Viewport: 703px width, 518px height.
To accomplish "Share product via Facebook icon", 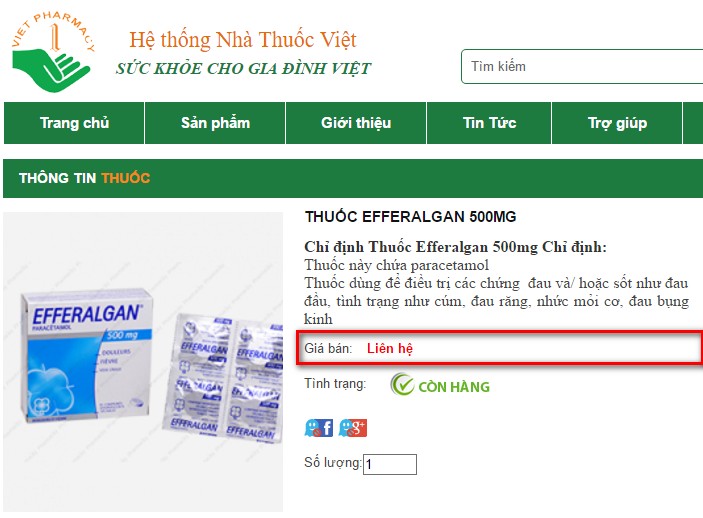I will (x=319, y=428).
